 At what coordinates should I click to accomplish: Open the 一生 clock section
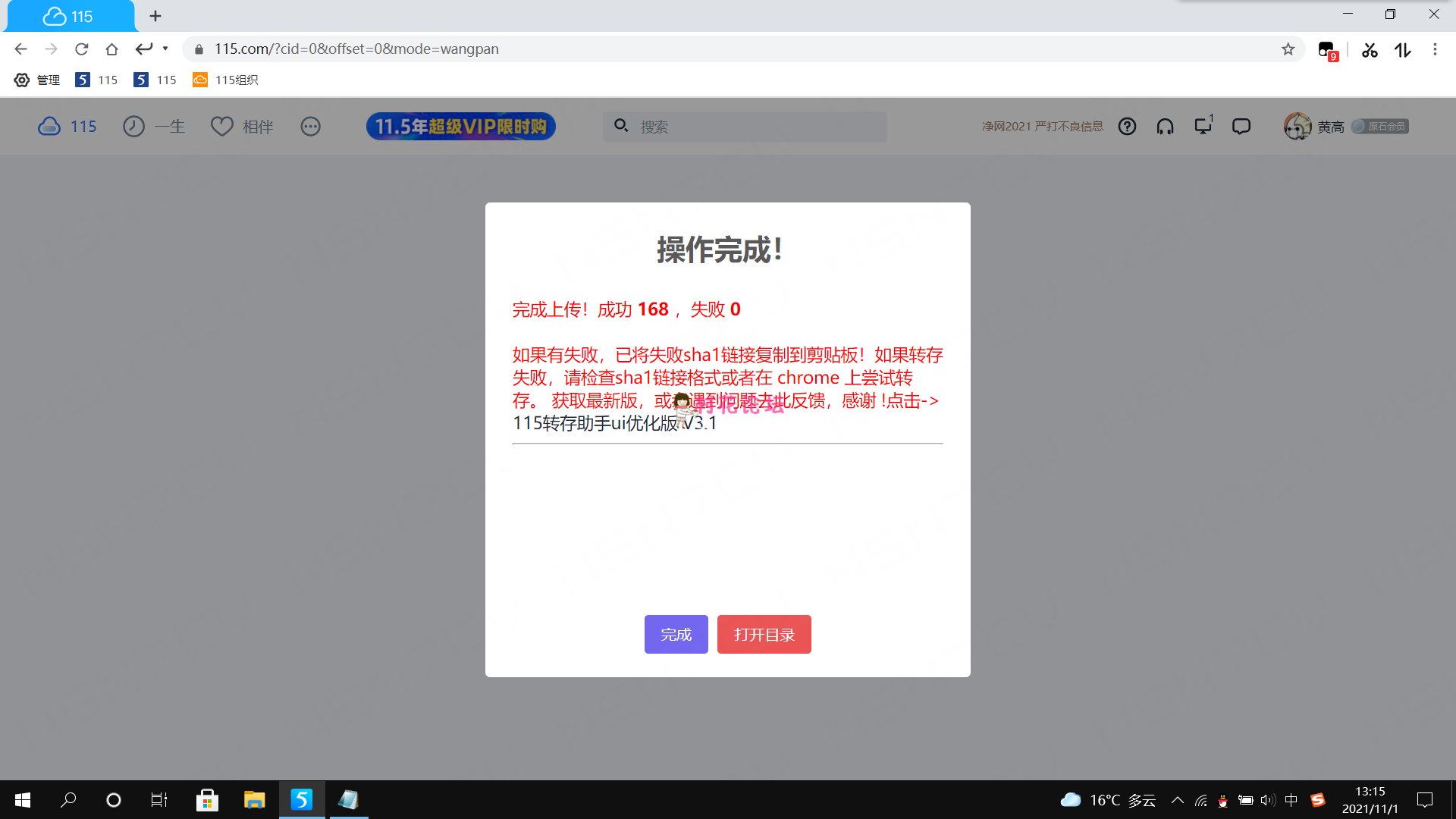click(154, 126)
